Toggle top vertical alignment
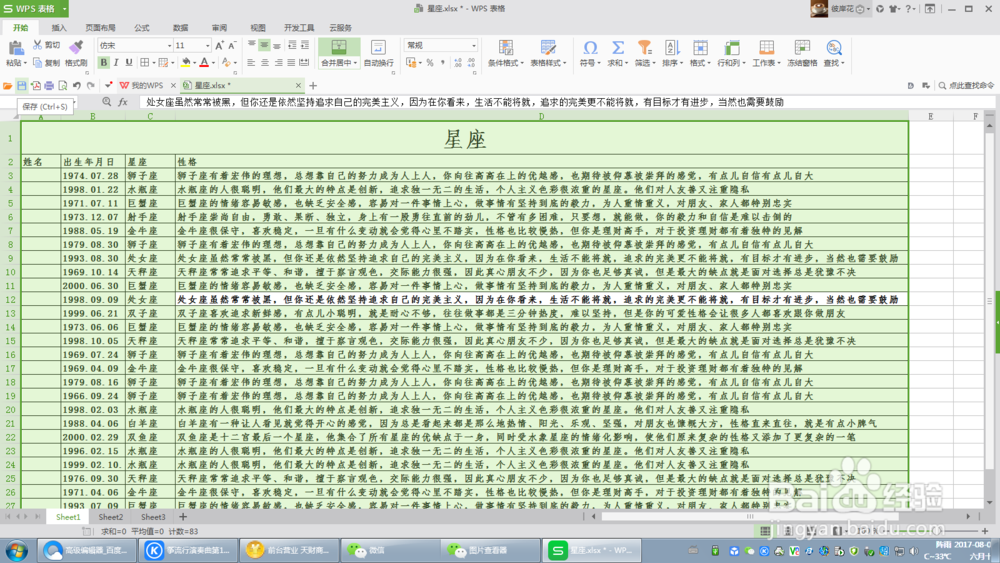Viewport: 1000px width, 563px height. click(252, 45)
